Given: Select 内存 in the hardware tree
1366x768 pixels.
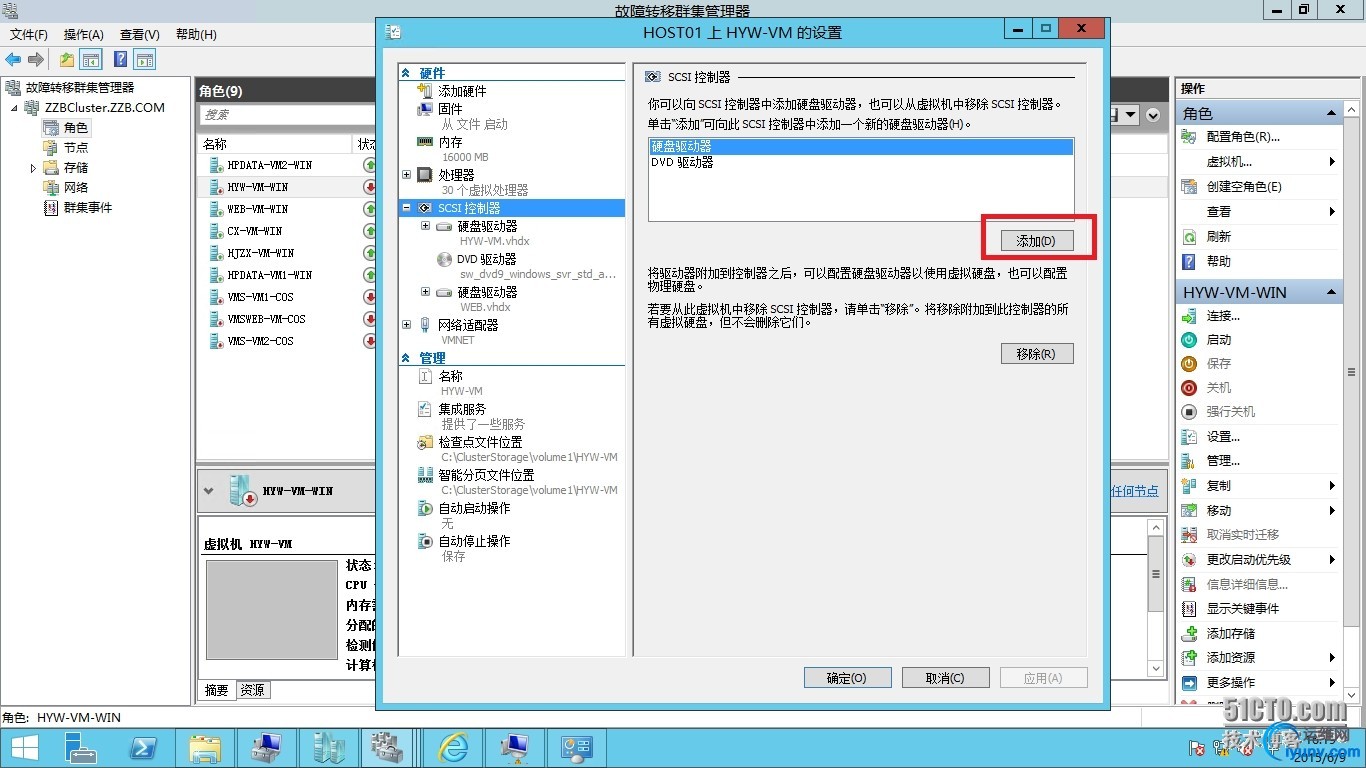Looking at the screenshot, I should point(450,142).
